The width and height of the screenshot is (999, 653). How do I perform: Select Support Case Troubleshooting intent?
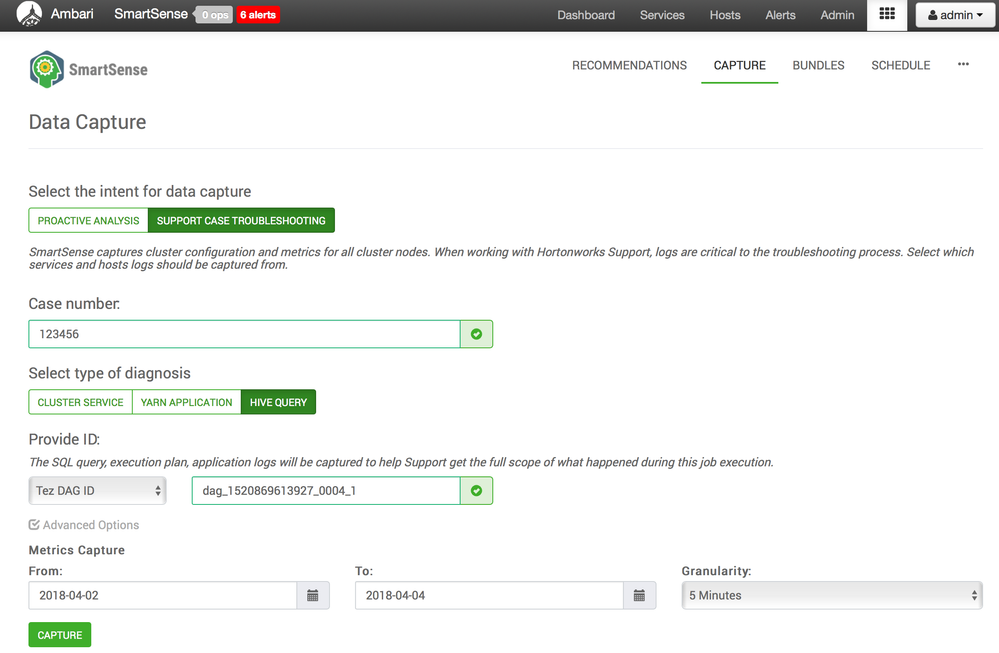click(241, 220)
